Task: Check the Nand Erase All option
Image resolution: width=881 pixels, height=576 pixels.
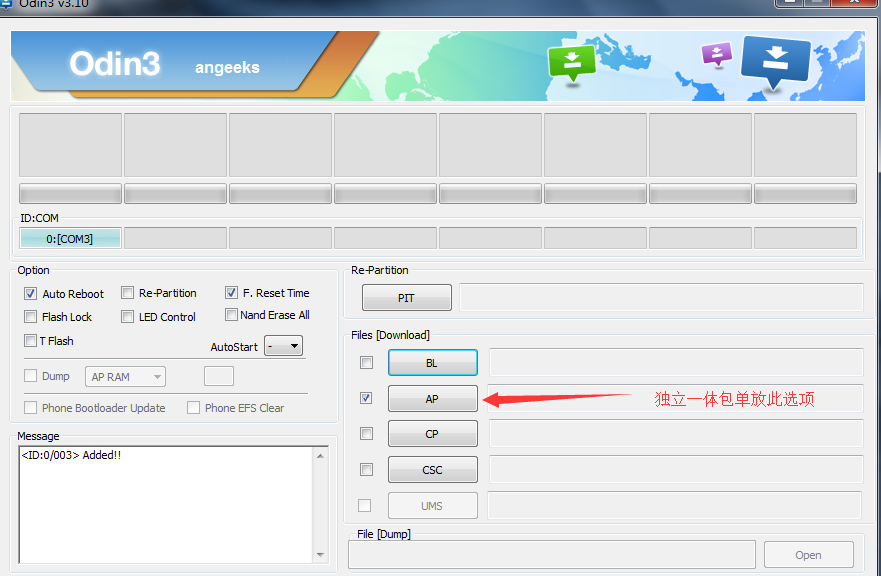Action: [x=231, y=315]
